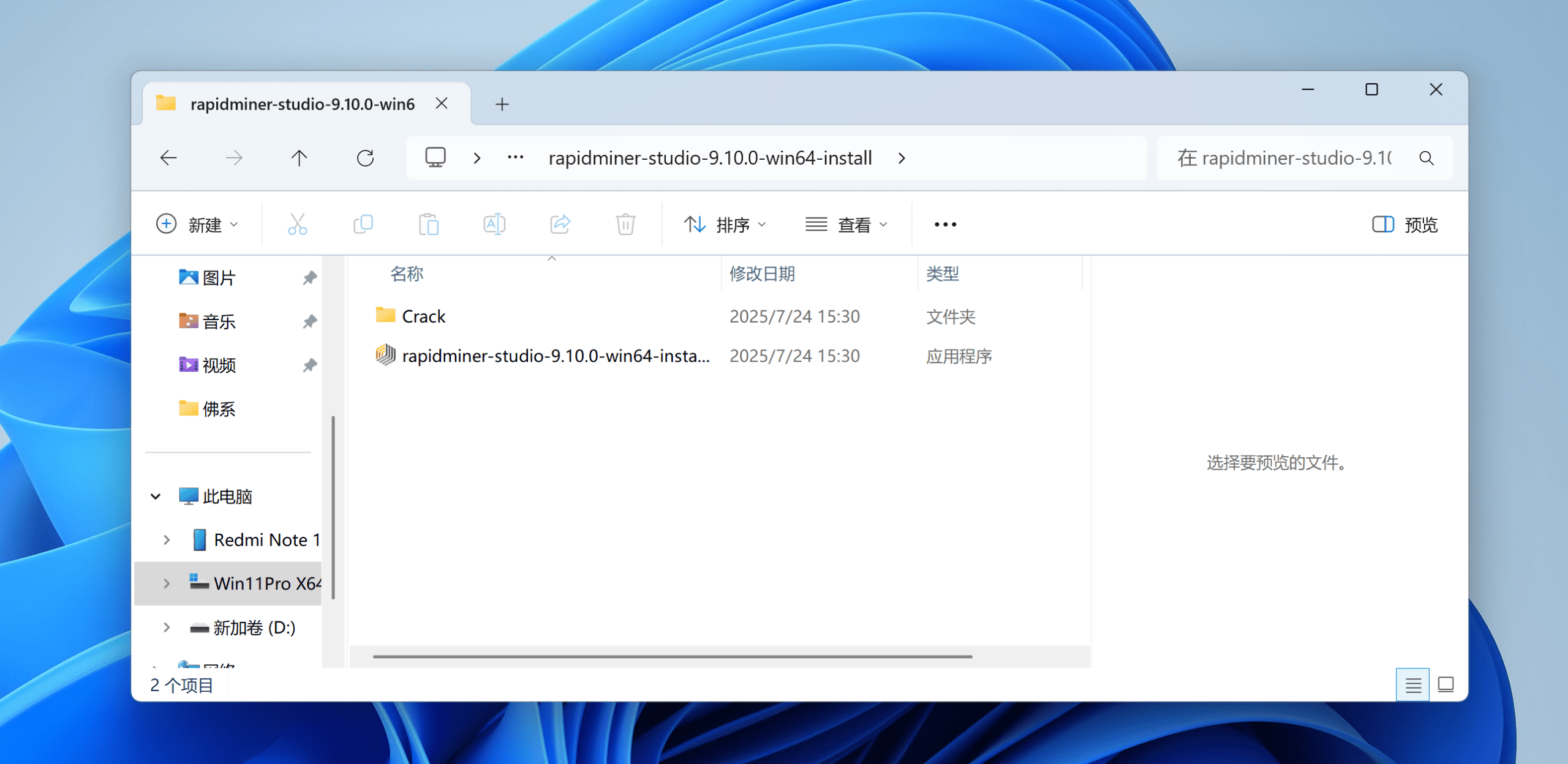Screen dimensions: 1568x764
Task: Click the horizontal scrollbar in file list
Action: (x=672, y=656)
